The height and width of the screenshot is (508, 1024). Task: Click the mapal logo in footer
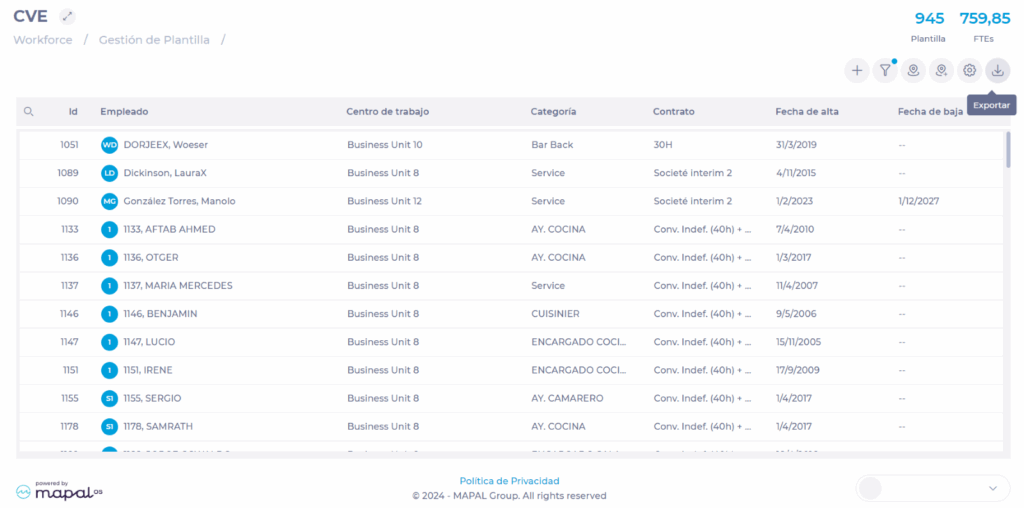(x=59, y=491)
